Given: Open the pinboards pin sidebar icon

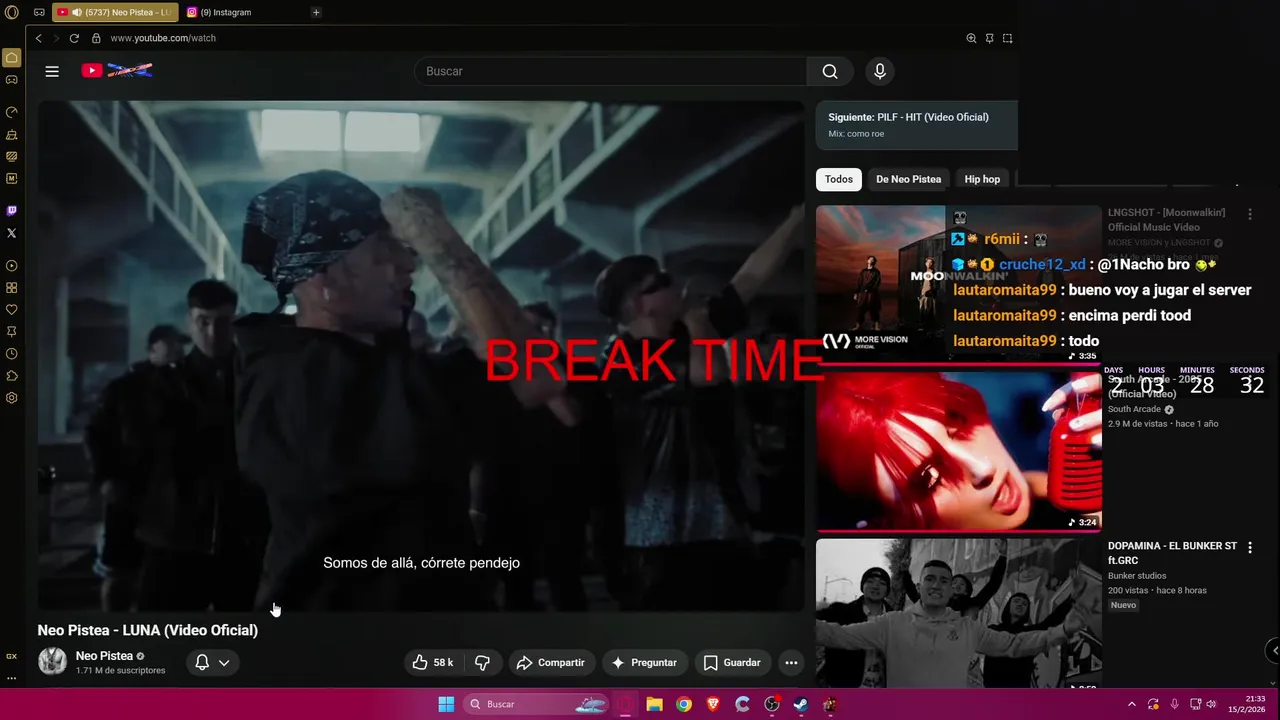Looking at the screenshot, I should 11,331.
